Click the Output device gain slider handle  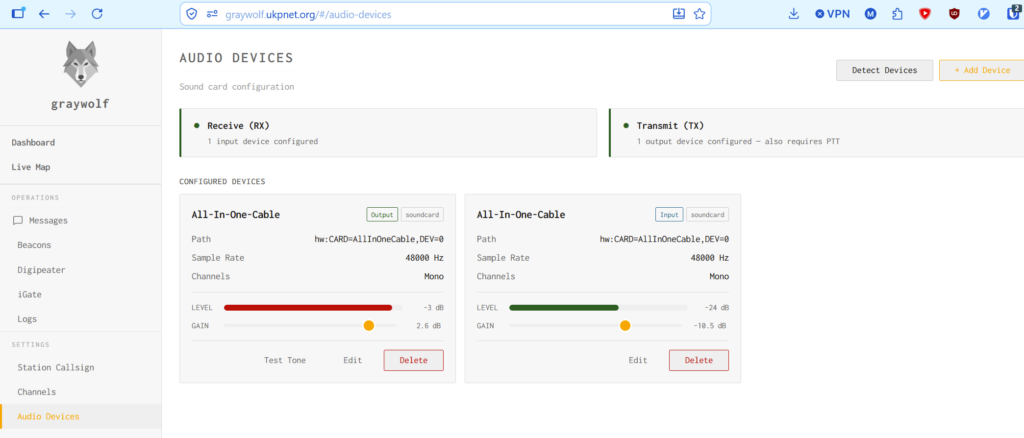point(368,326)
